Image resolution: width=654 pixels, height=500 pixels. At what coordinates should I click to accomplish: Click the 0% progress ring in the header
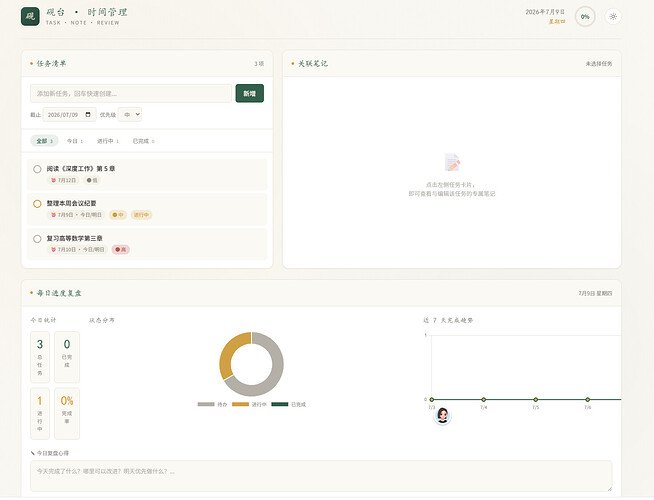pyautogui.click(x=585, y=17)
